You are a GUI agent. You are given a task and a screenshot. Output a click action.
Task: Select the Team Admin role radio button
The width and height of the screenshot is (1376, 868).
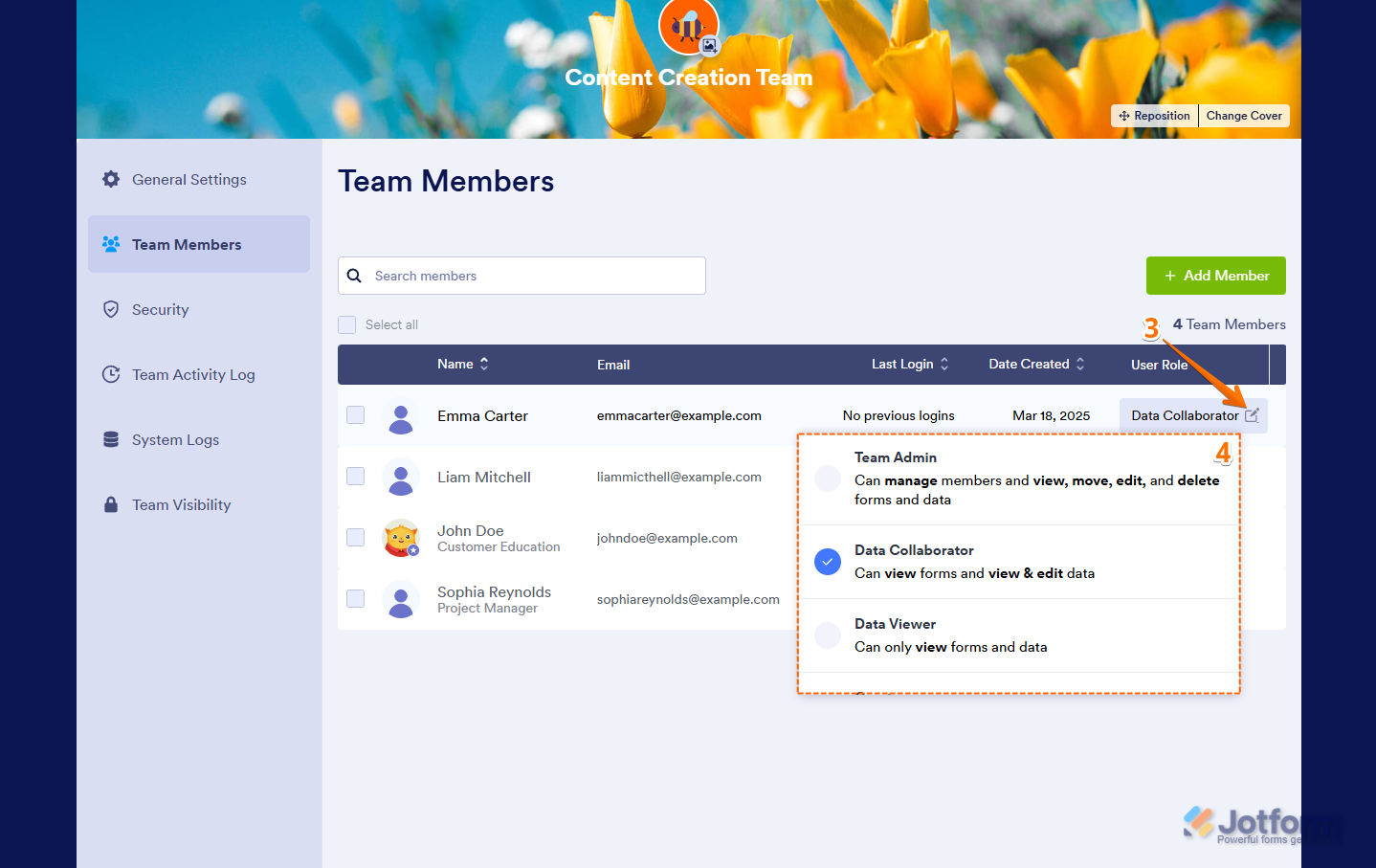[827, 478]
